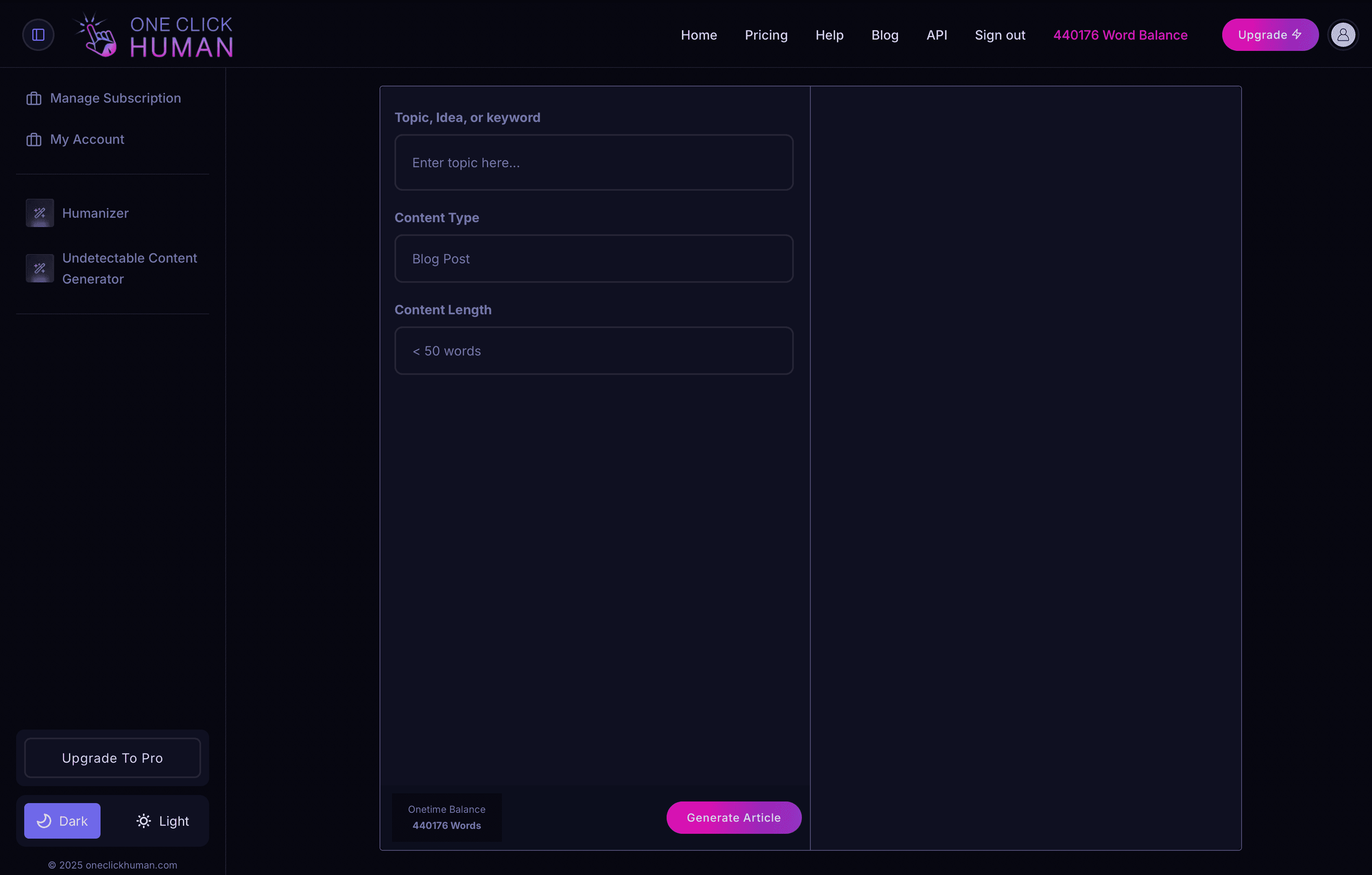This screenshot has height=875, width=1372.
Task: Focus the Enter topic here input field
Action: [x=594, y=162]
